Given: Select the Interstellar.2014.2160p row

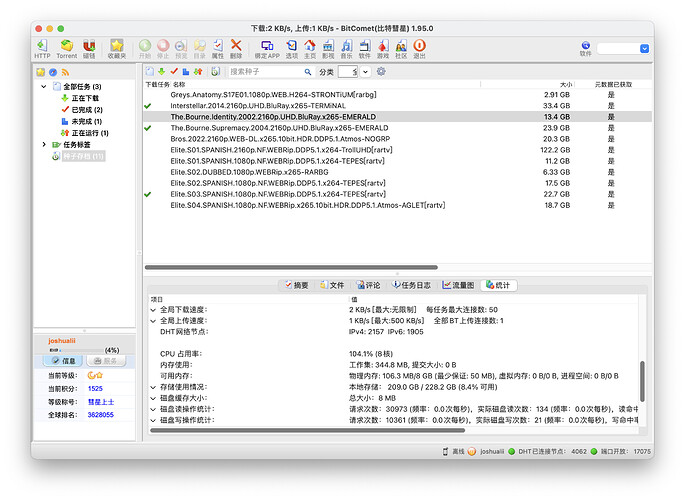Looking at the screenshot, I should pos(398,106).
